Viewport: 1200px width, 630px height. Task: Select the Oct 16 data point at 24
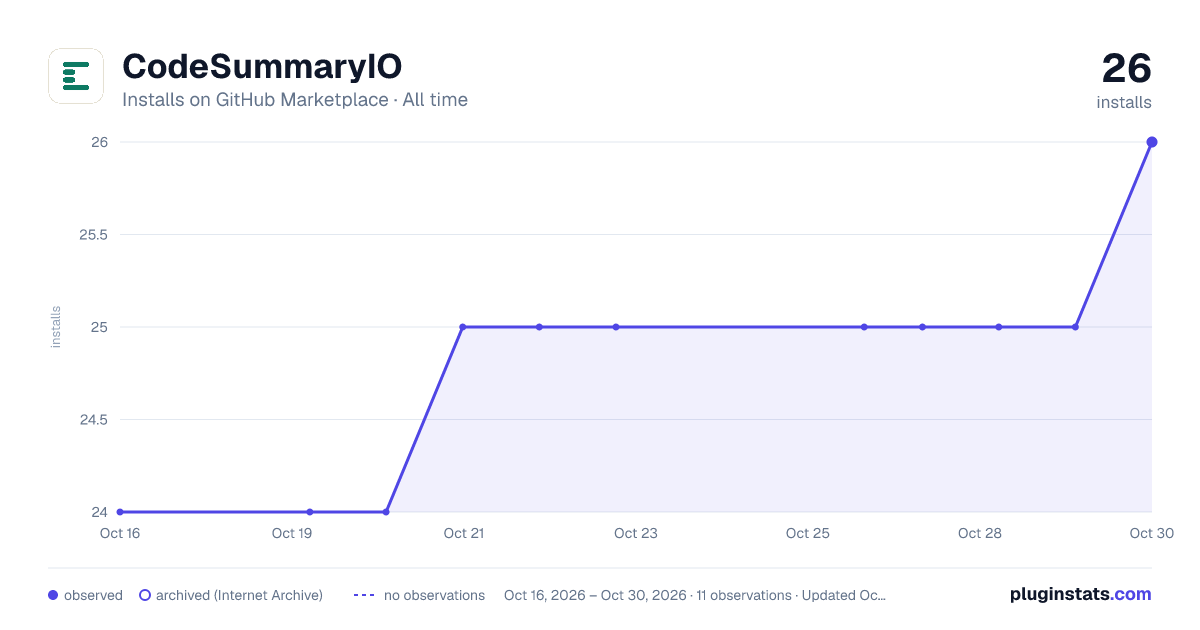pos(120,512)
